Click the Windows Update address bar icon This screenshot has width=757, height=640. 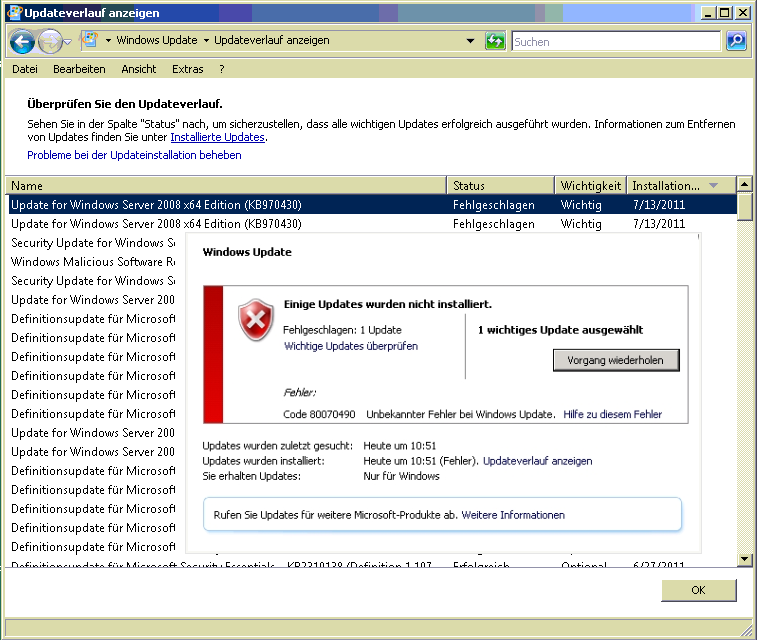tap(89, 40)
